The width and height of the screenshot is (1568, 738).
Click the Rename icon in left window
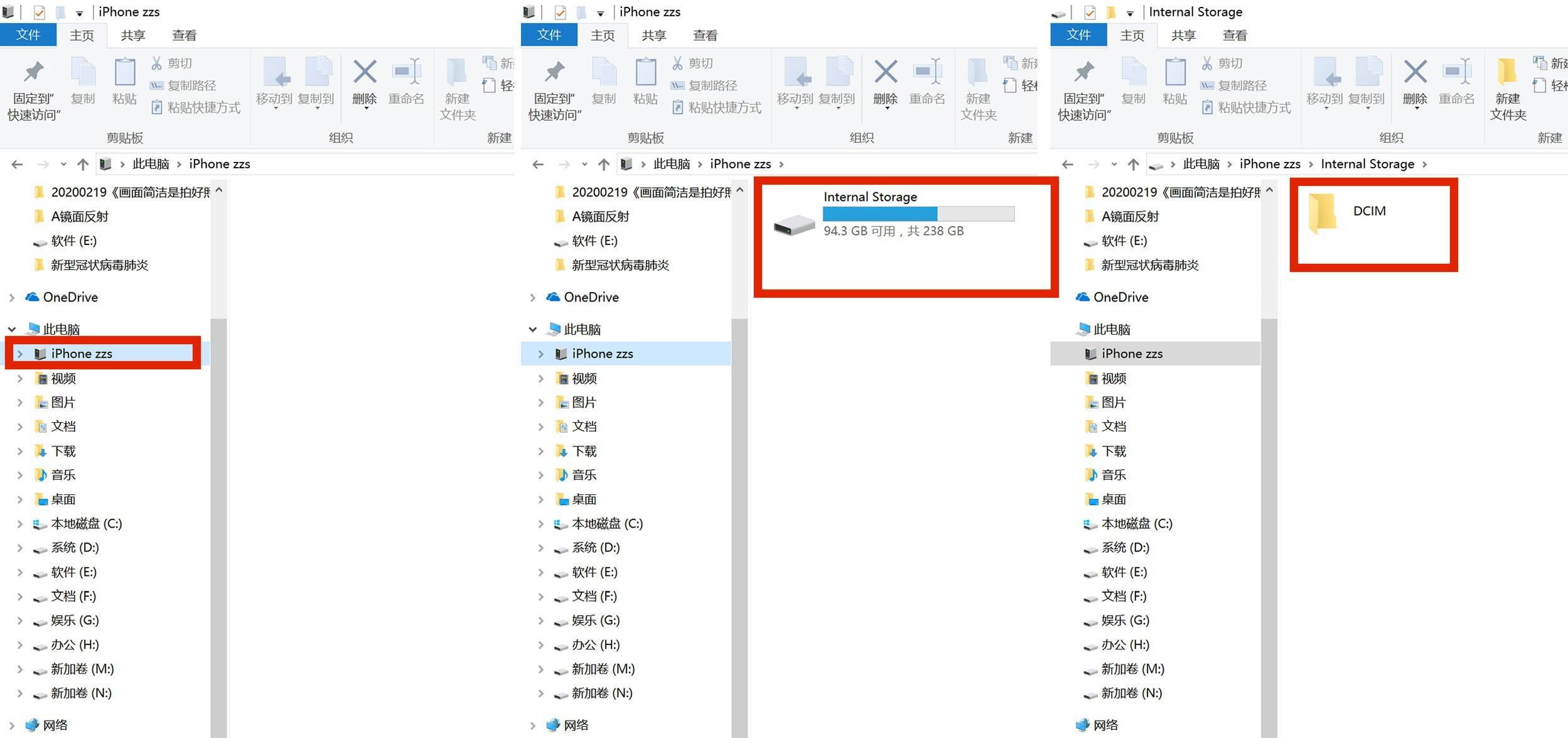pos(406,72)
